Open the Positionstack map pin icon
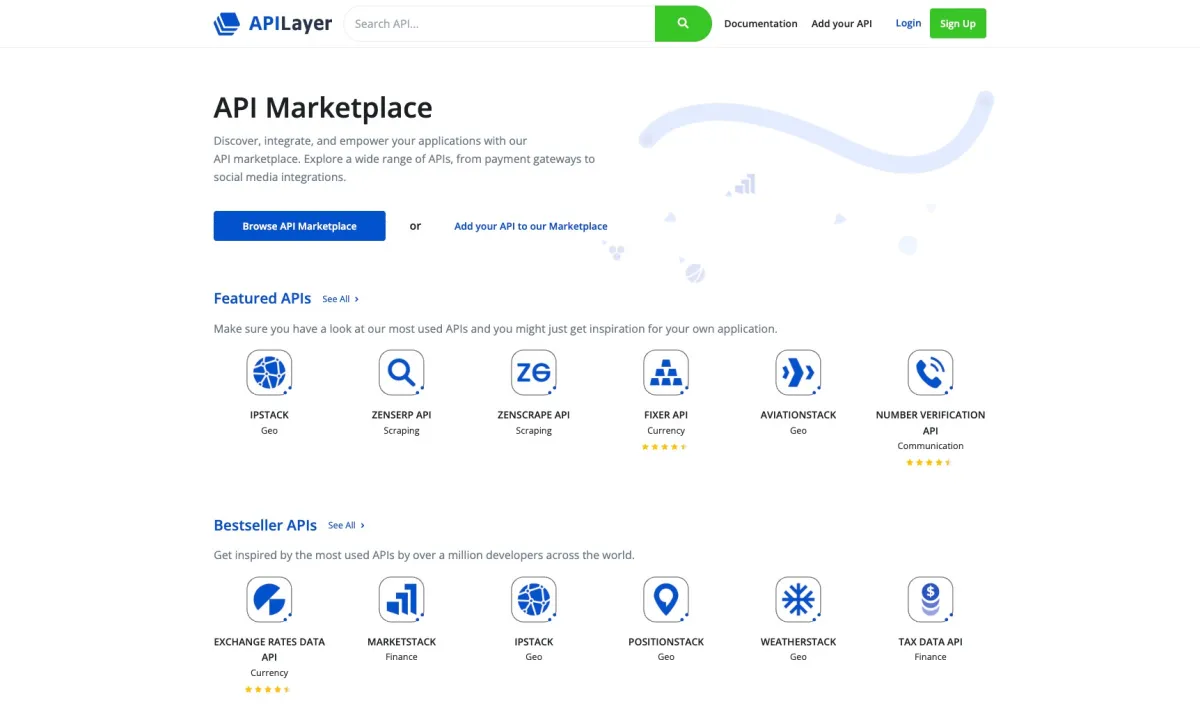 (x=666, y=600)
